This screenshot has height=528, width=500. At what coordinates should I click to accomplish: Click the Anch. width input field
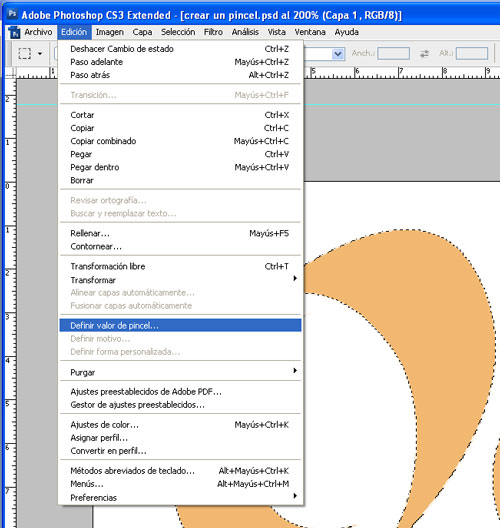point(393,53)
